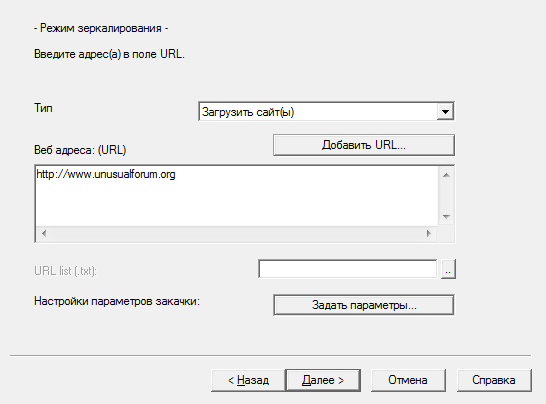Proceed with the Далее > button
Viewport: 546px width, 404px height.
[323, 380]
